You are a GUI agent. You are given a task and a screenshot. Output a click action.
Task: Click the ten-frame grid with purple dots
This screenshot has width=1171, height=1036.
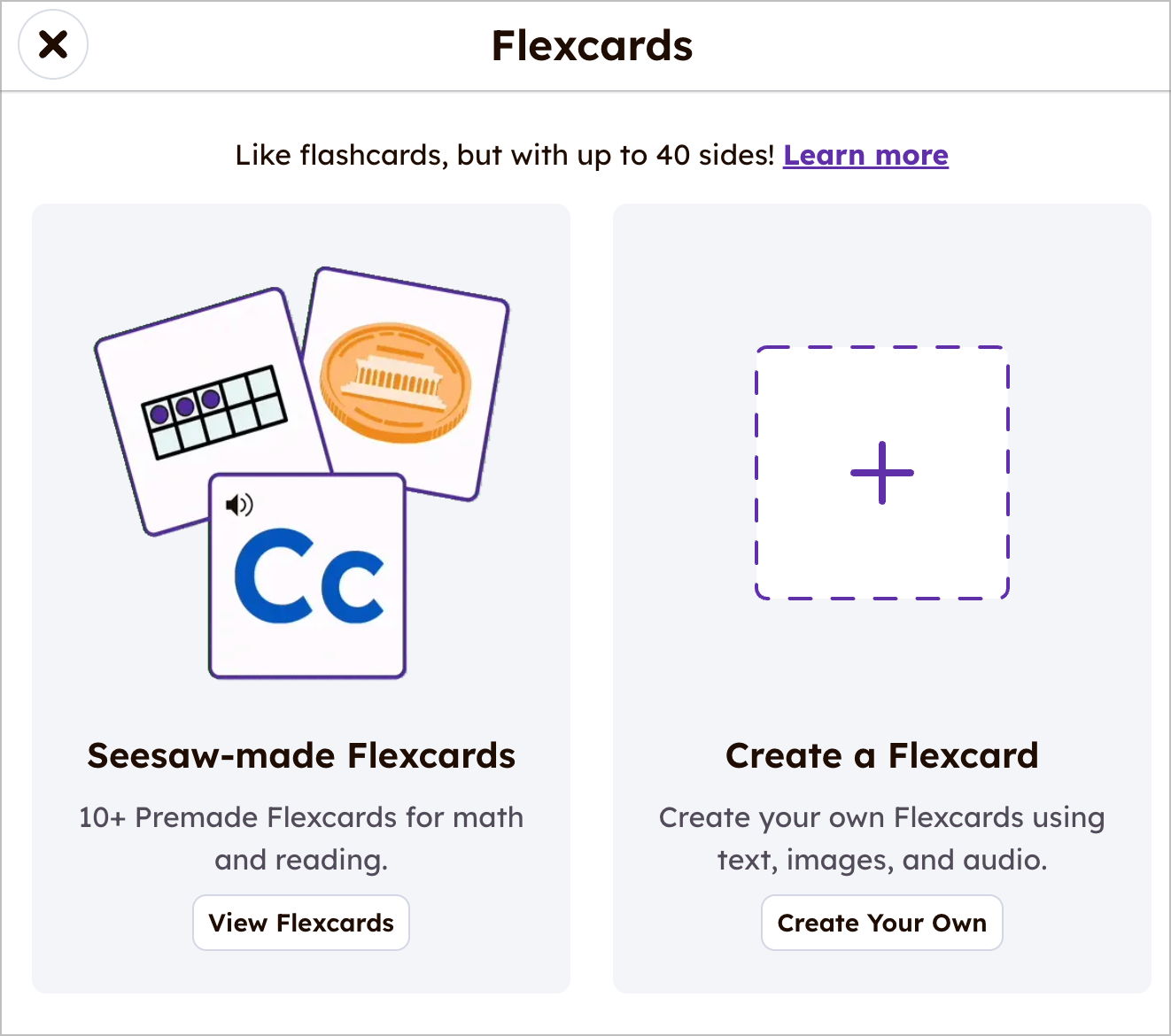[x=215, y=413]
